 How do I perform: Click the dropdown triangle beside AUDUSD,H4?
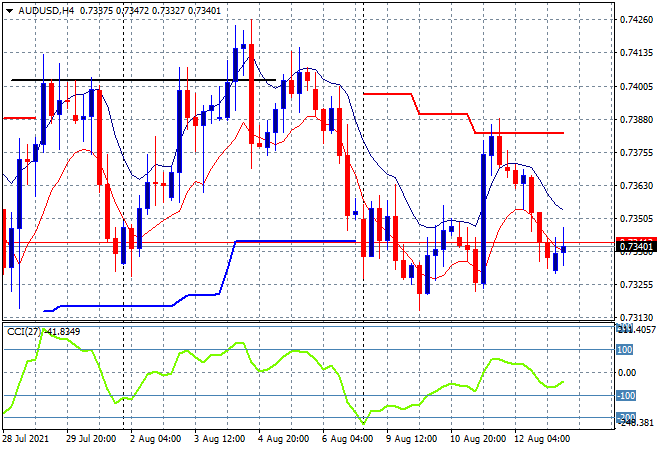(9, 11)
